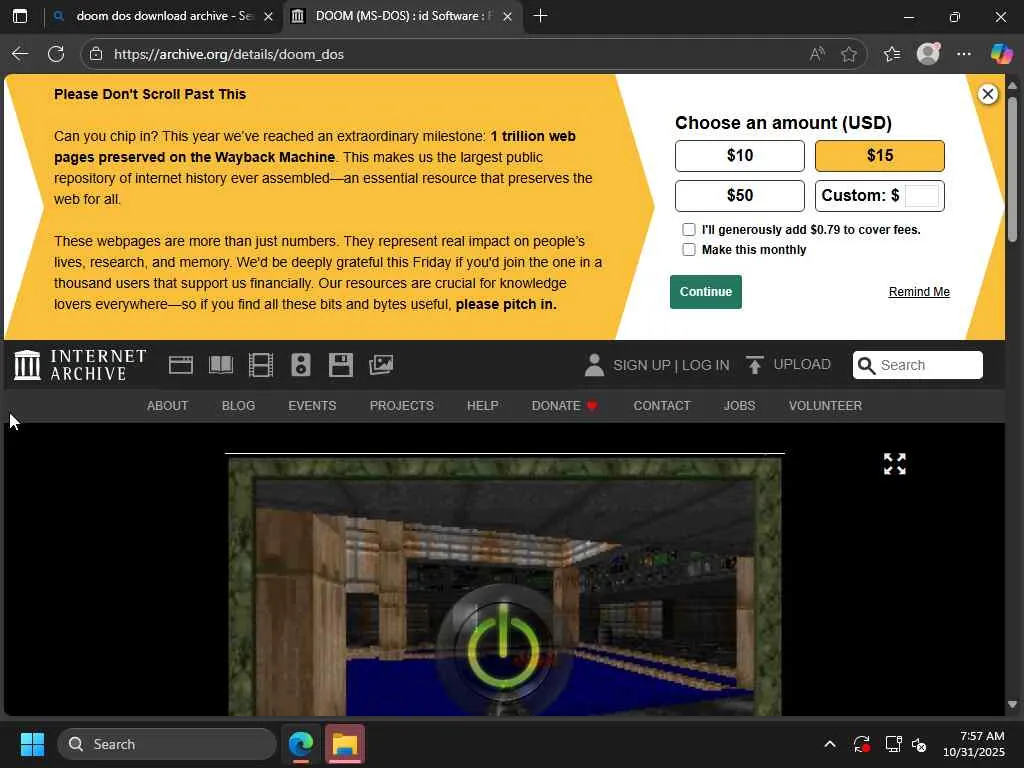Click the page vertical scrollbar thumb
This screenshot has height=768, width=1024.
(1012, 170)
